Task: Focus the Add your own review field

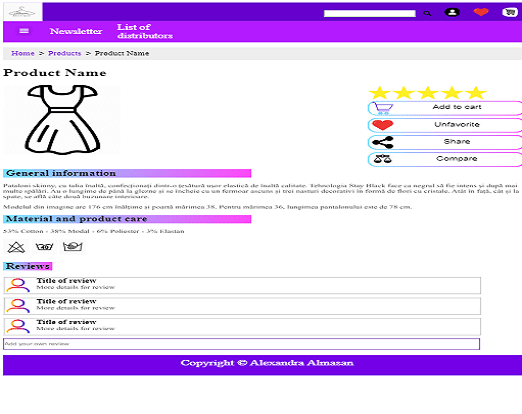Action: pyautogui.click(x=241, y=344)
